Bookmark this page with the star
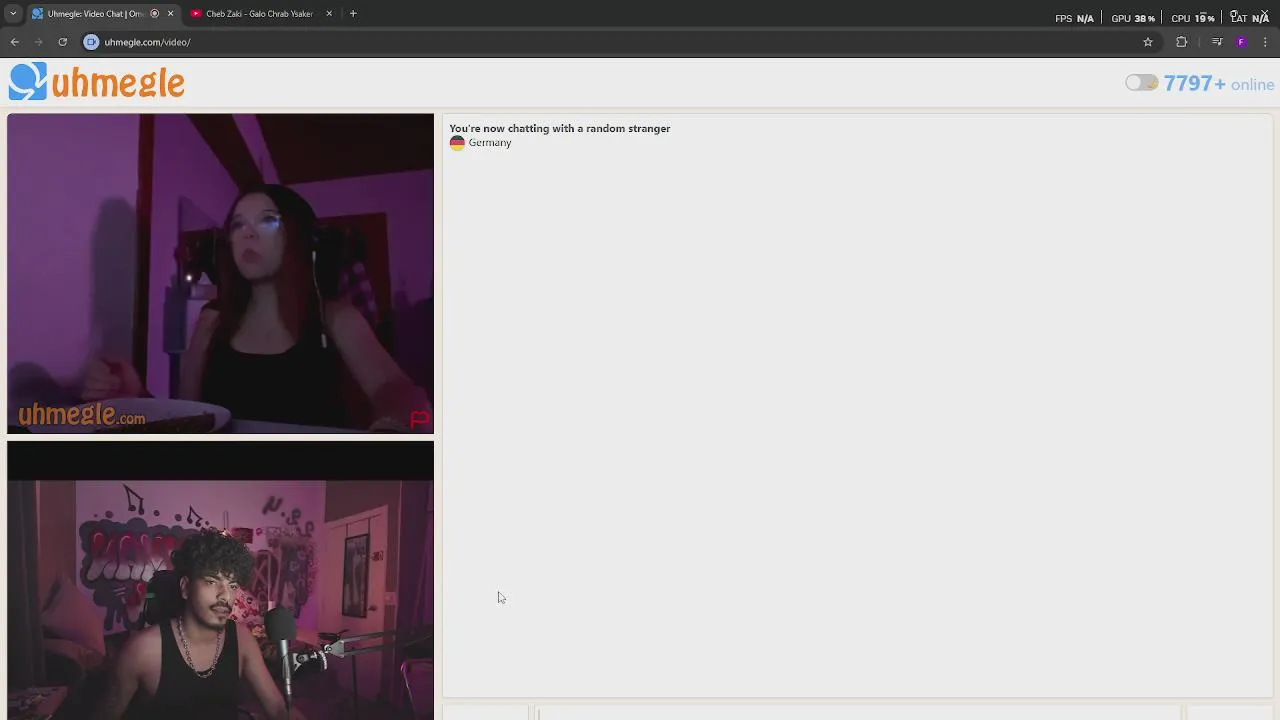 1148,42
